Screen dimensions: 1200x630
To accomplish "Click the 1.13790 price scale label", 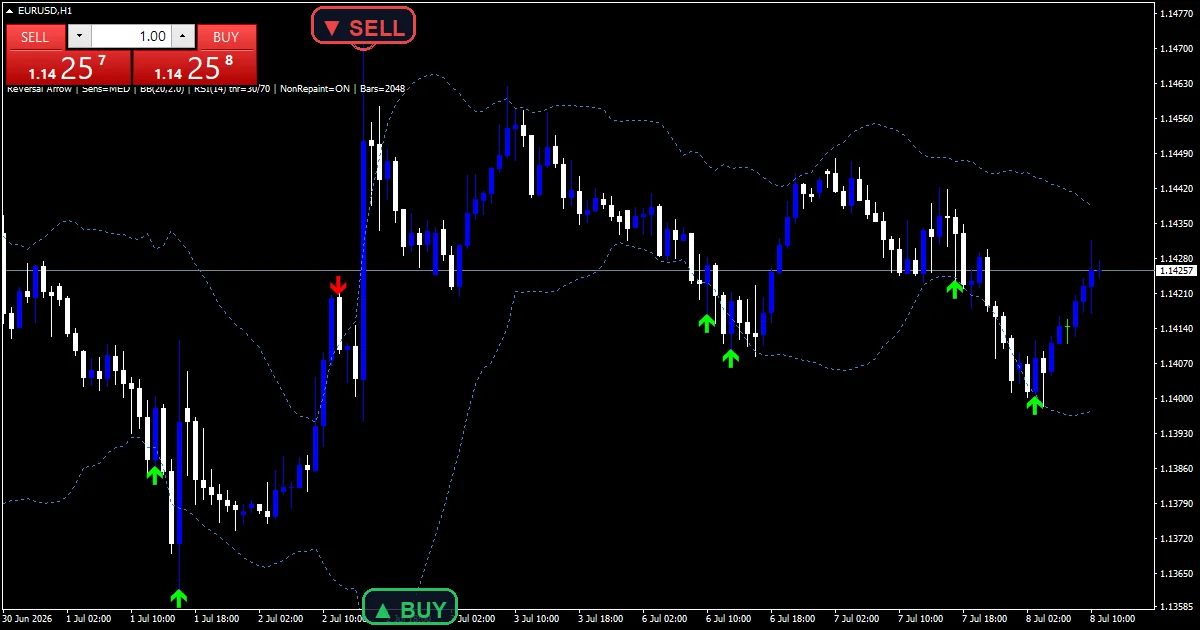I will (x=1176, y=503).
